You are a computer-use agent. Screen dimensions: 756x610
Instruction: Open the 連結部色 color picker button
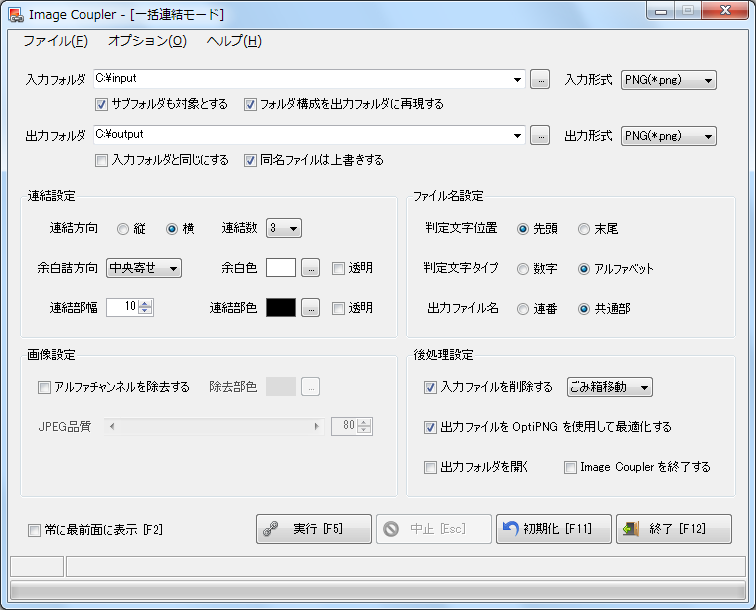(x=311, y=308)
